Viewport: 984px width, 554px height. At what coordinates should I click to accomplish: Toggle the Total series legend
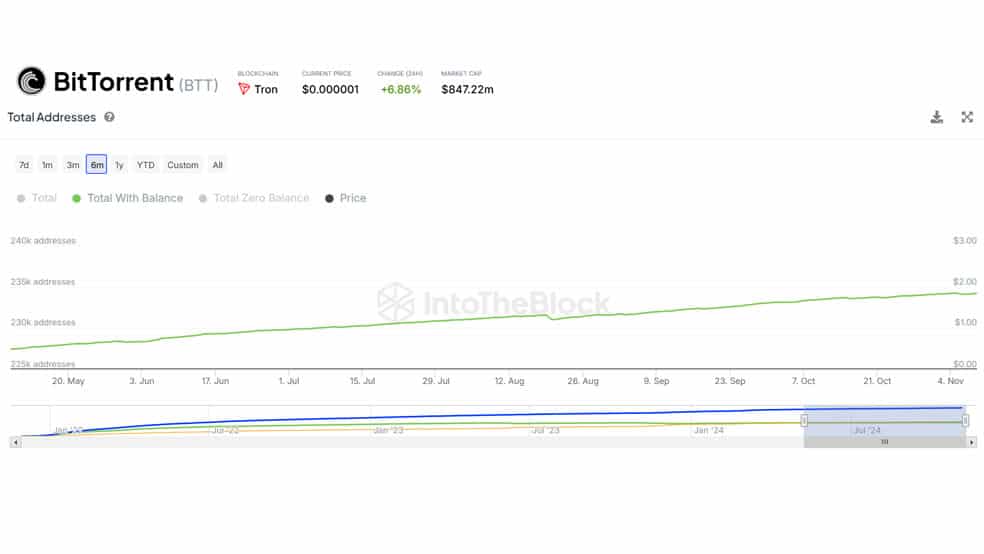click(x=37, y=198)
